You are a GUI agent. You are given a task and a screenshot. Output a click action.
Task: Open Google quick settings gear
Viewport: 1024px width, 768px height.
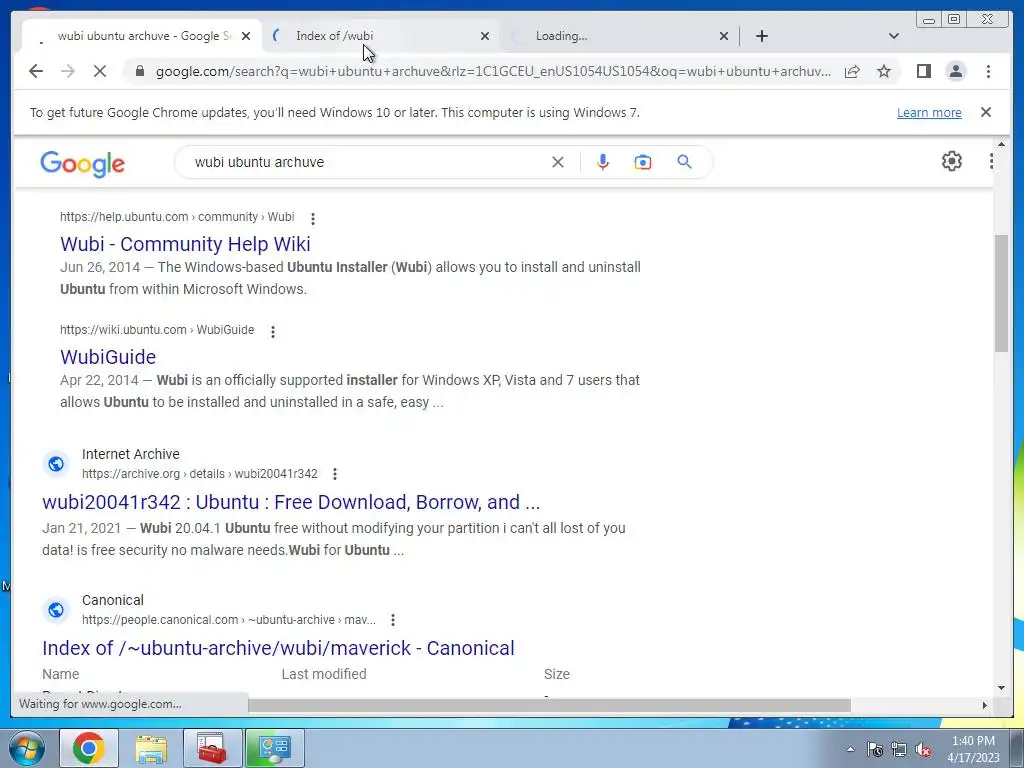pos(952,161)
